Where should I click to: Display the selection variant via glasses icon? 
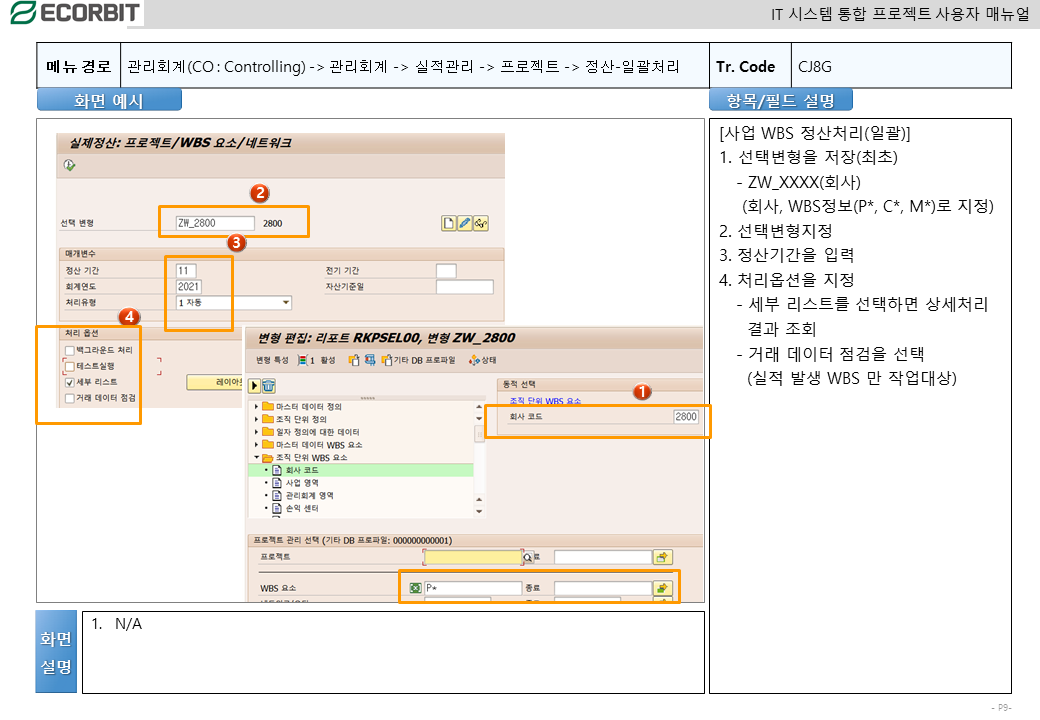(x=481, y=223)
